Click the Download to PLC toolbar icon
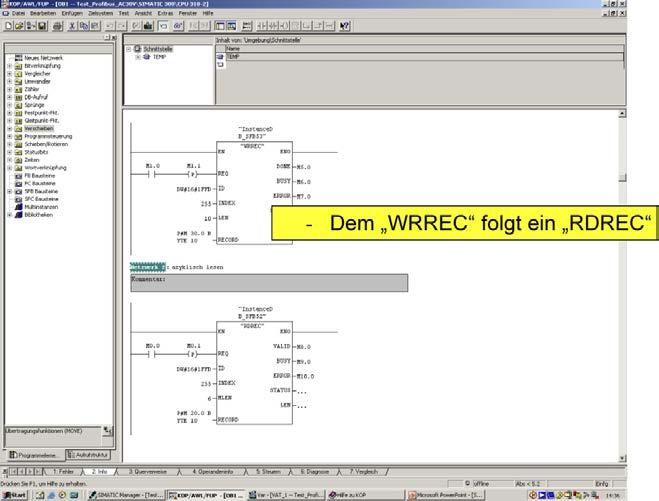Viewport: 659px width, 501px height. (148, 26)
